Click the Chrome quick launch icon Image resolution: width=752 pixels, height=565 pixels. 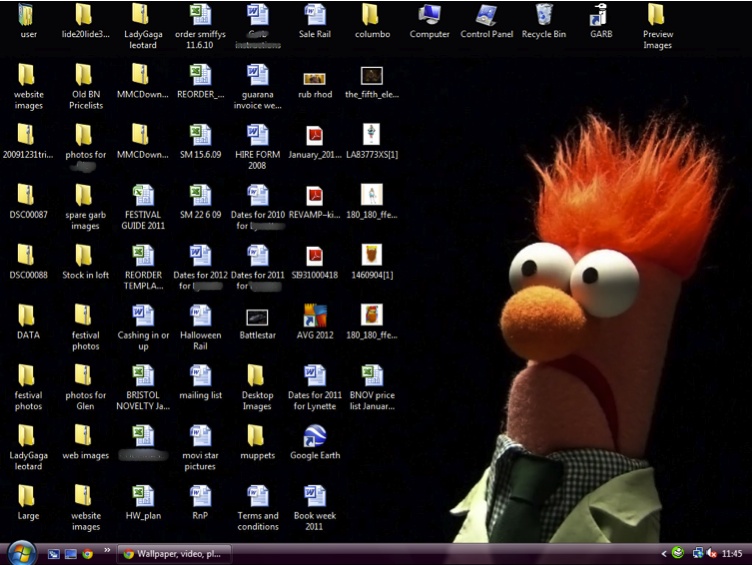(x=87, y=554)
